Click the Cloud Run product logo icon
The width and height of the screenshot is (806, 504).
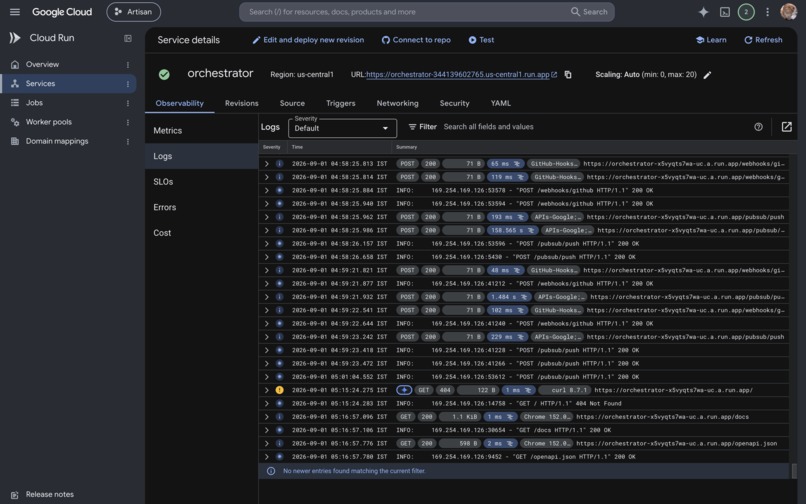(15, 38)
